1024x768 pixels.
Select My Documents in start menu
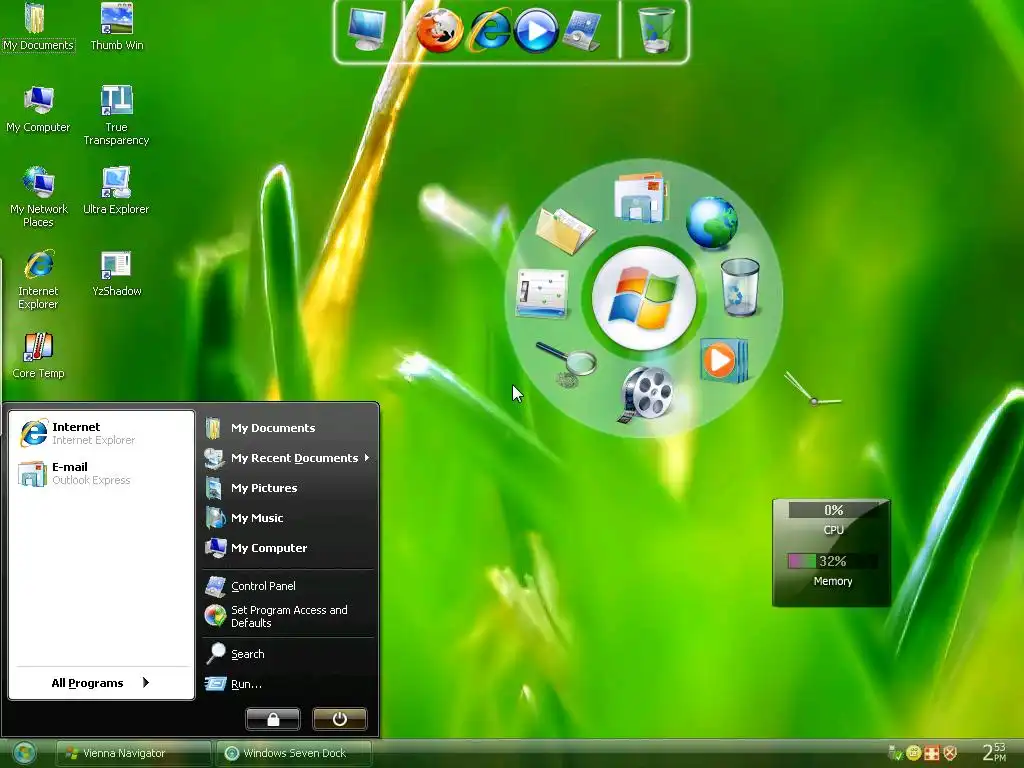(x=288, y=428)
